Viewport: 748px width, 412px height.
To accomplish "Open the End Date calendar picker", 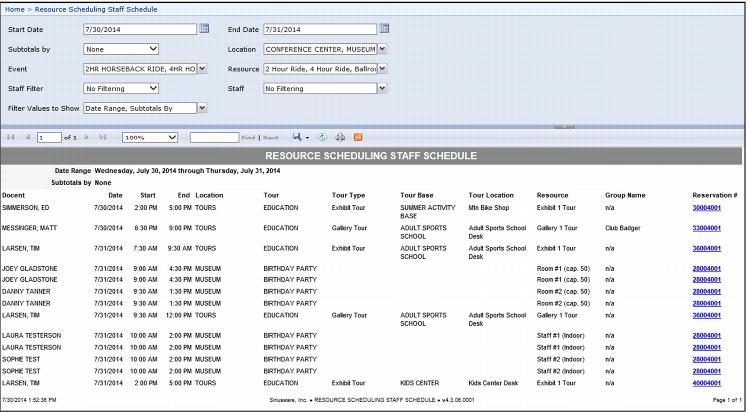I will point(384,28).
